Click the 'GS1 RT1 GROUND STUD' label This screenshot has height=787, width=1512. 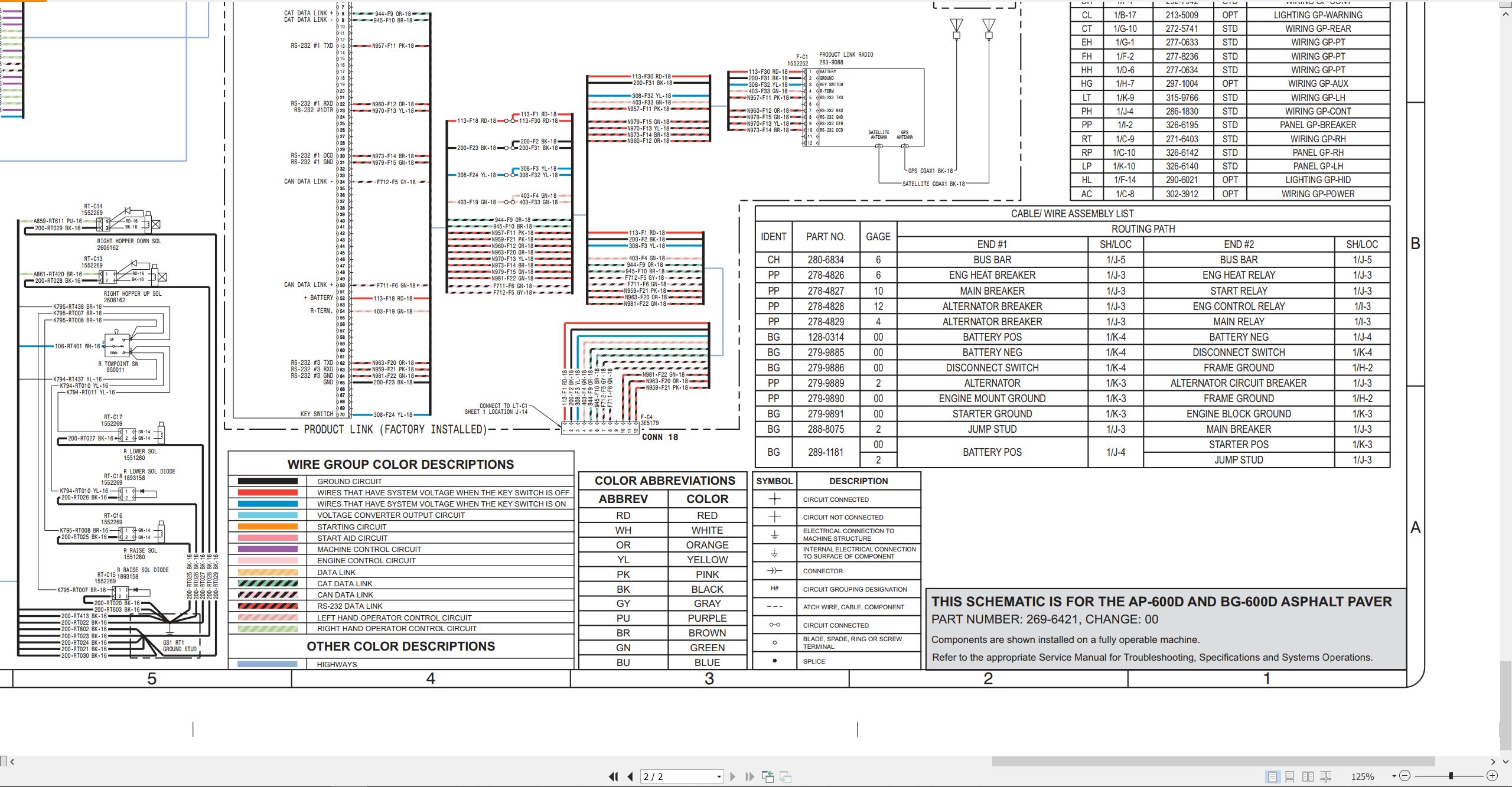click(180, 646)
